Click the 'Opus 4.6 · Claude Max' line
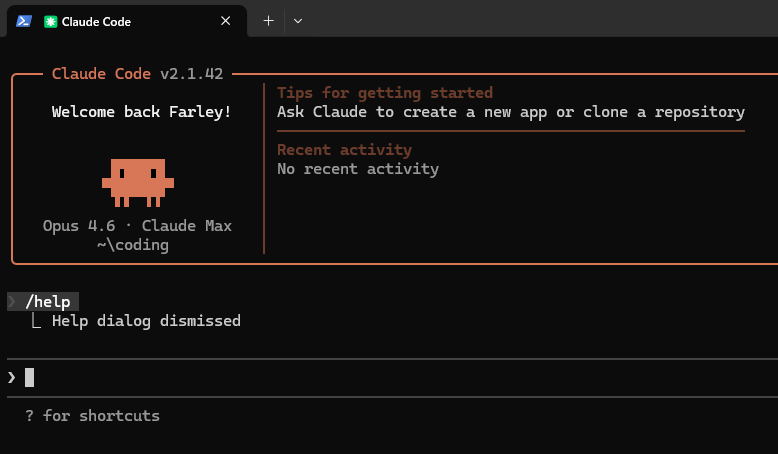Image resolution: width=778 pixels, height=454 pixels. [x=137, y=226]
